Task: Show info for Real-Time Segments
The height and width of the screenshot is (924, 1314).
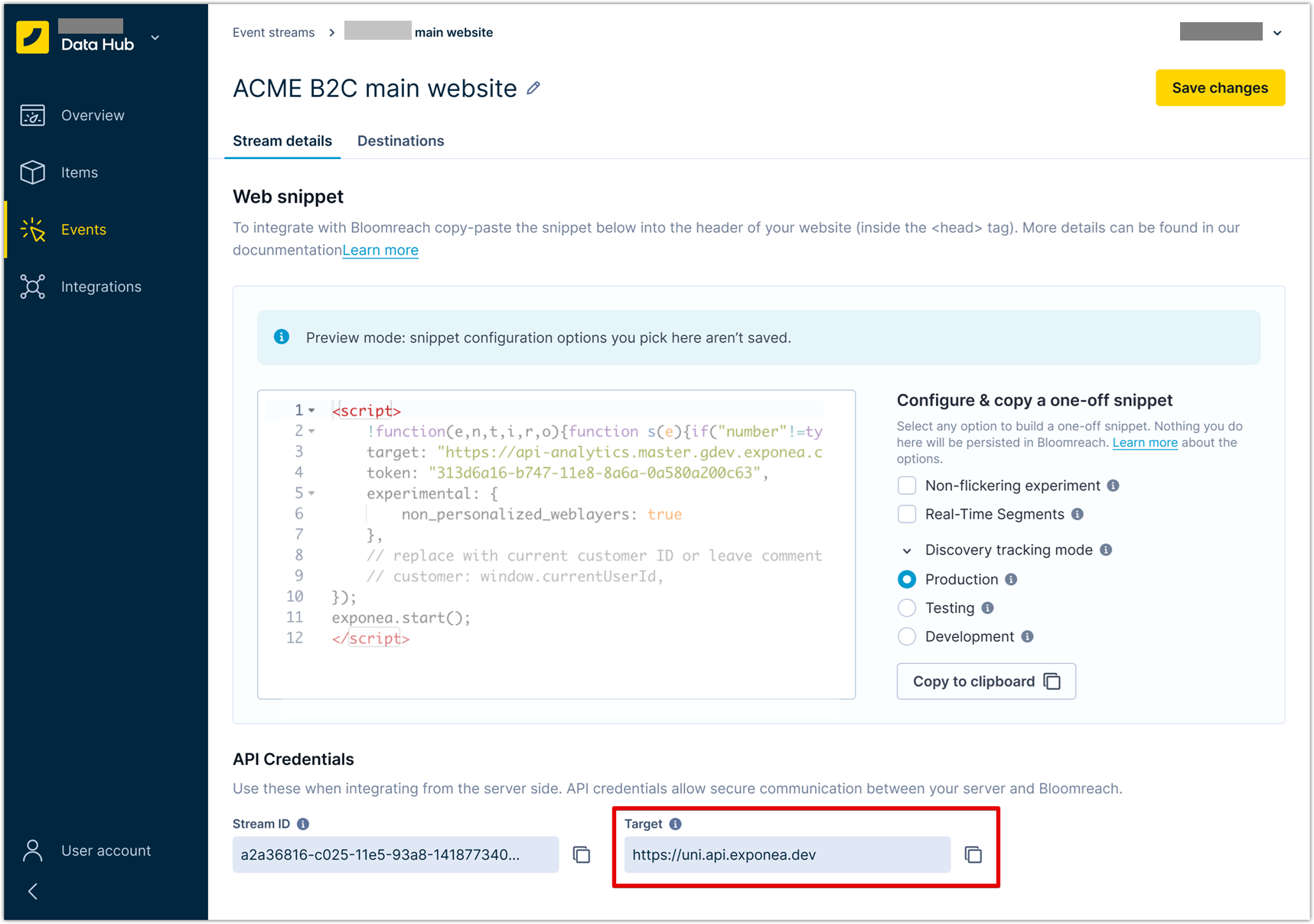Action: [1078, 514]
